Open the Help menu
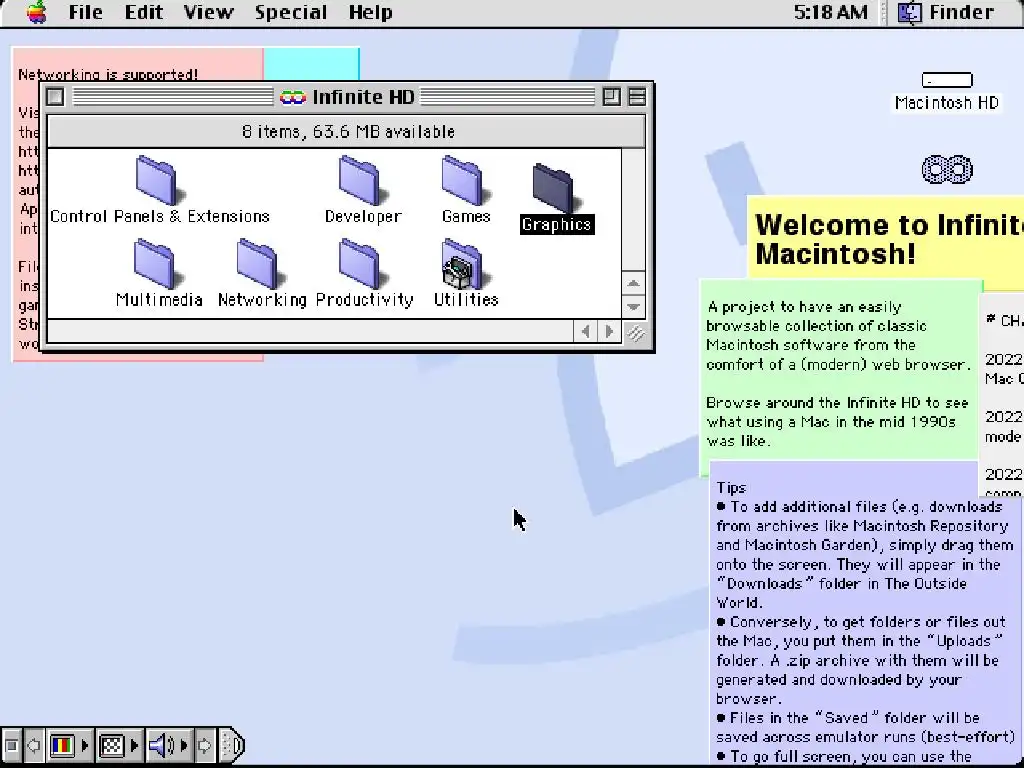 [x=370, y=12]
